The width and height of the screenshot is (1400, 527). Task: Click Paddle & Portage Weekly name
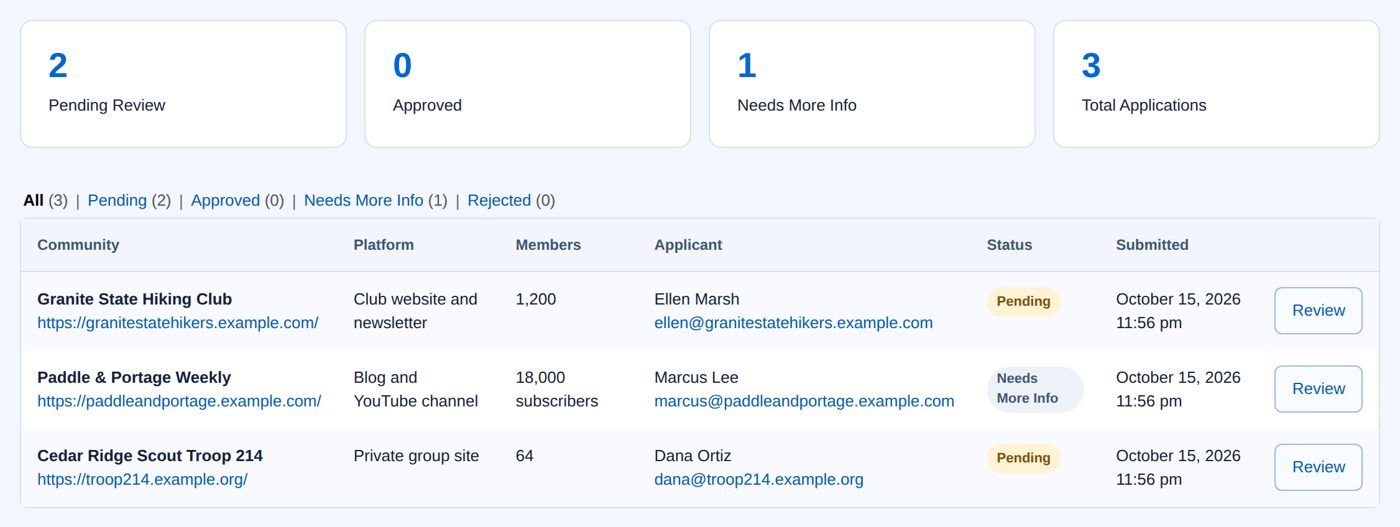pos(134,377)
